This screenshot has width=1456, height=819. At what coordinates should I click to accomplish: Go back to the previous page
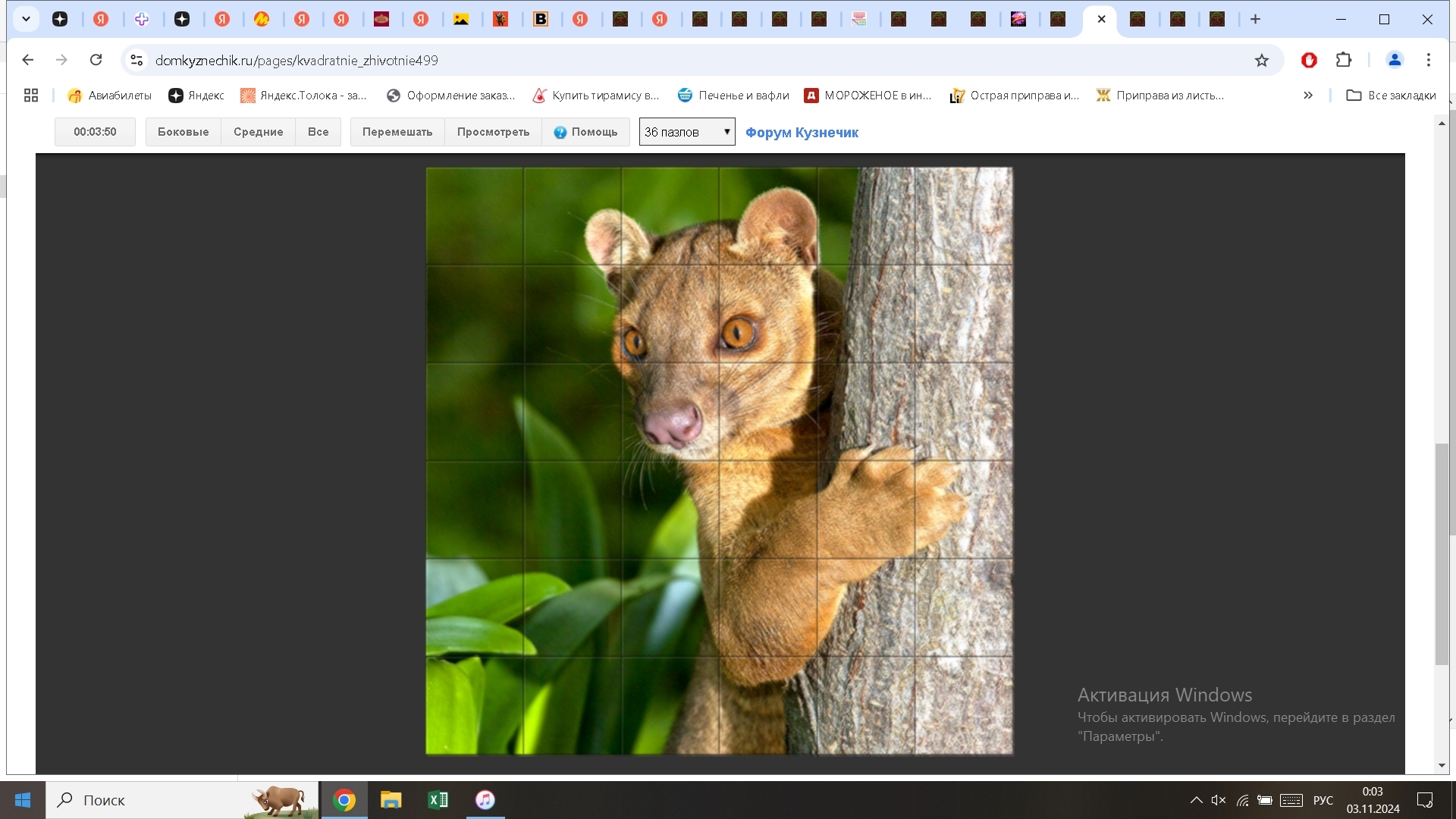click(28, 60)
